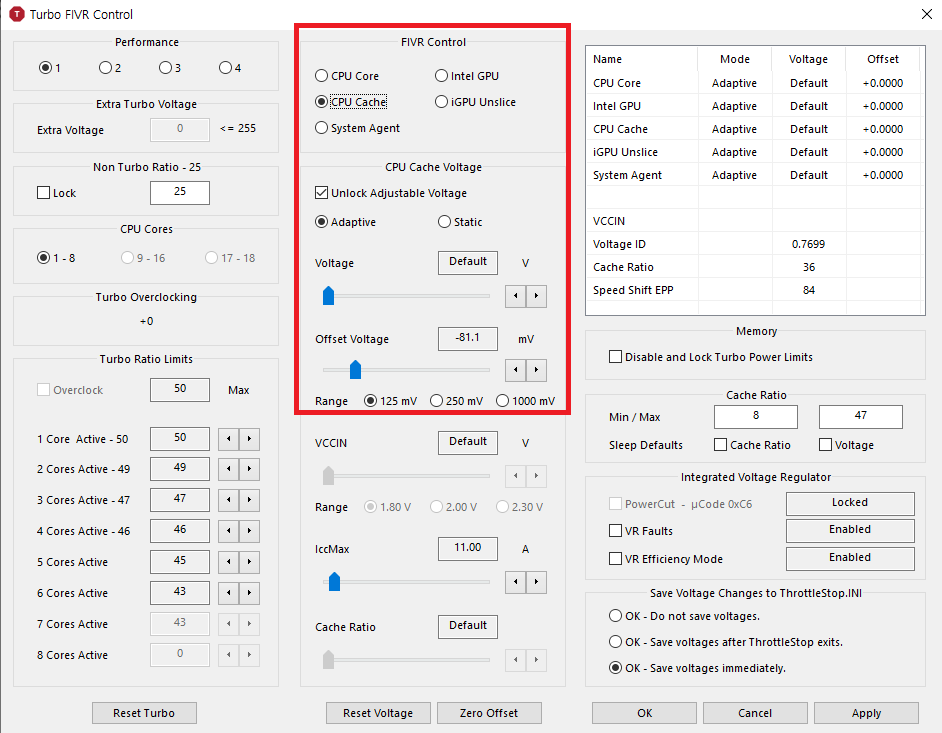Click the CPU Cache Voltage slider thumb

(328, 296)
